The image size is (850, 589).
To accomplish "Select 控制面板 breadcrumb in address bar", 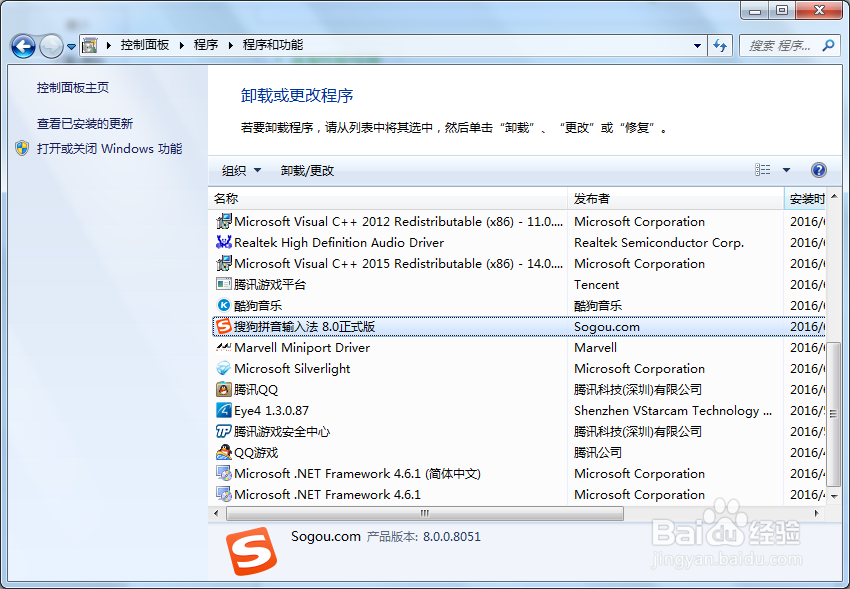I will coord(145,45).
